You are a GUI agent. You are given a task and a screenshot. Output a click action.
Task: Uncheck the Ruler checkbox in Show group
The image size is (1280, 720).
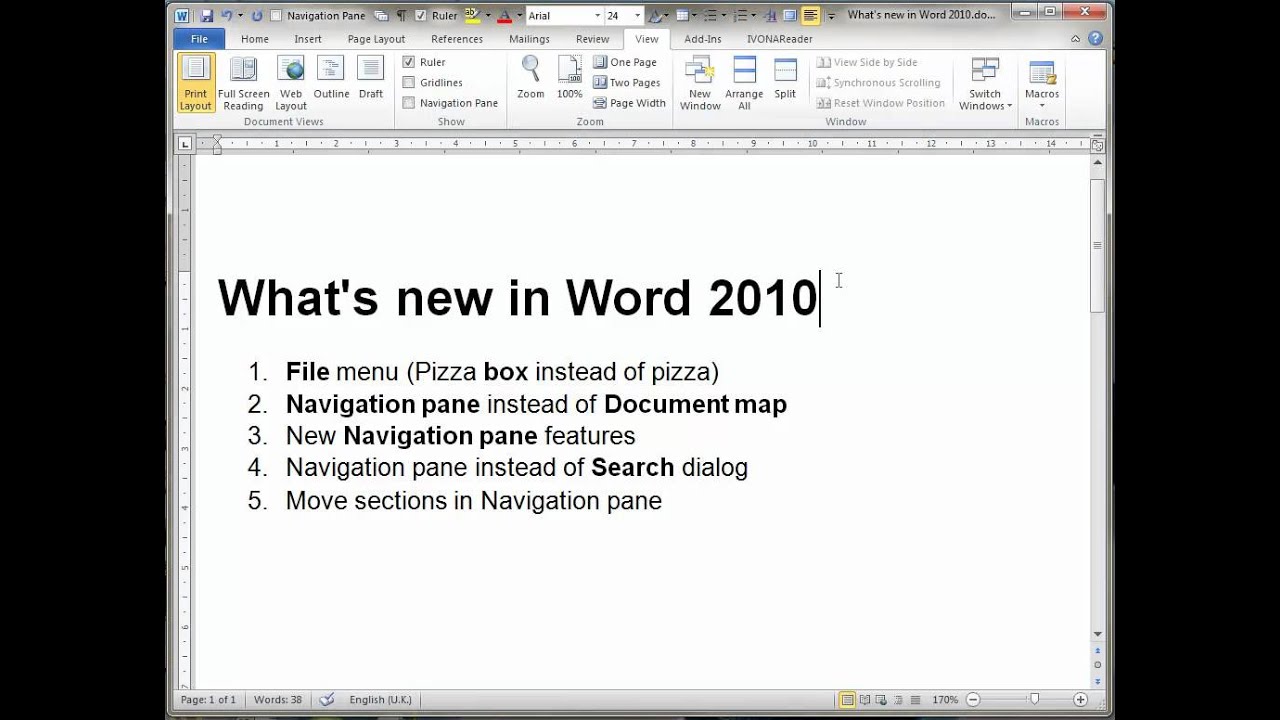click(409, 62)
